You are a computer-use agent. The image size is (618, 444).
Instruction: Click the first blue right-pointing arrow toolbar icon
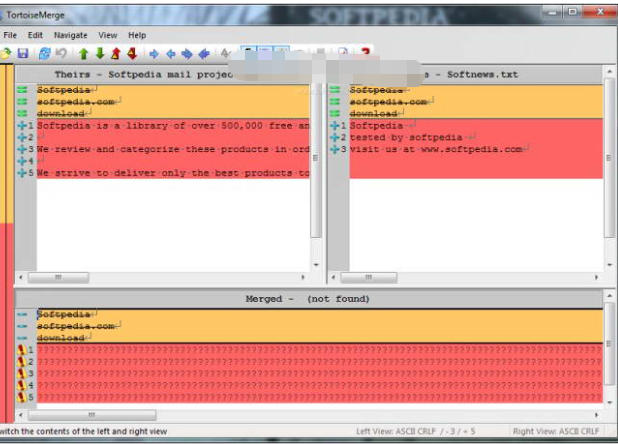(154, 54)
